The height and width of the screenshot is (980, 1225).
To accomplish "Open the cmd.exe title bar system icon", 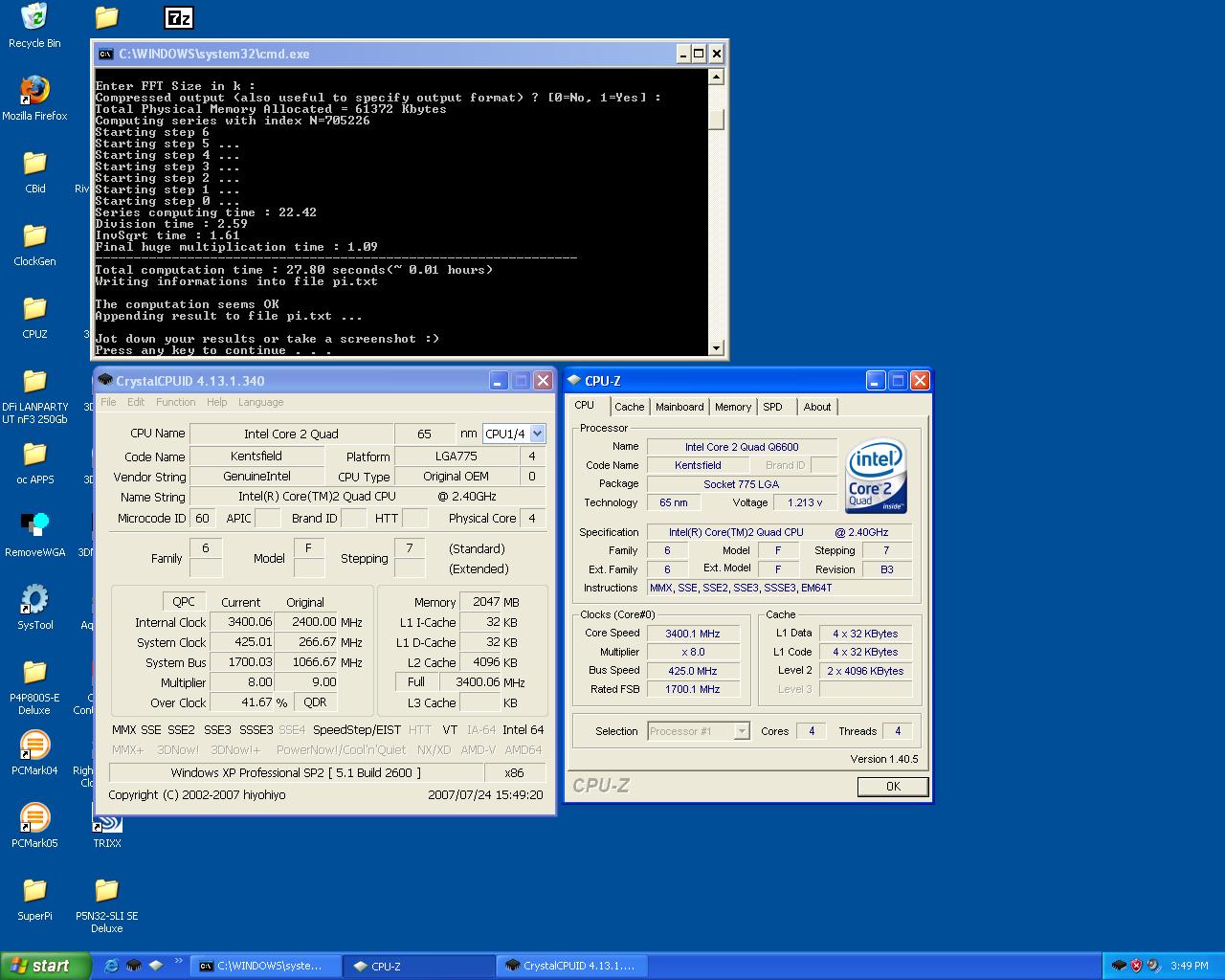I will click(x=105, y=54).
